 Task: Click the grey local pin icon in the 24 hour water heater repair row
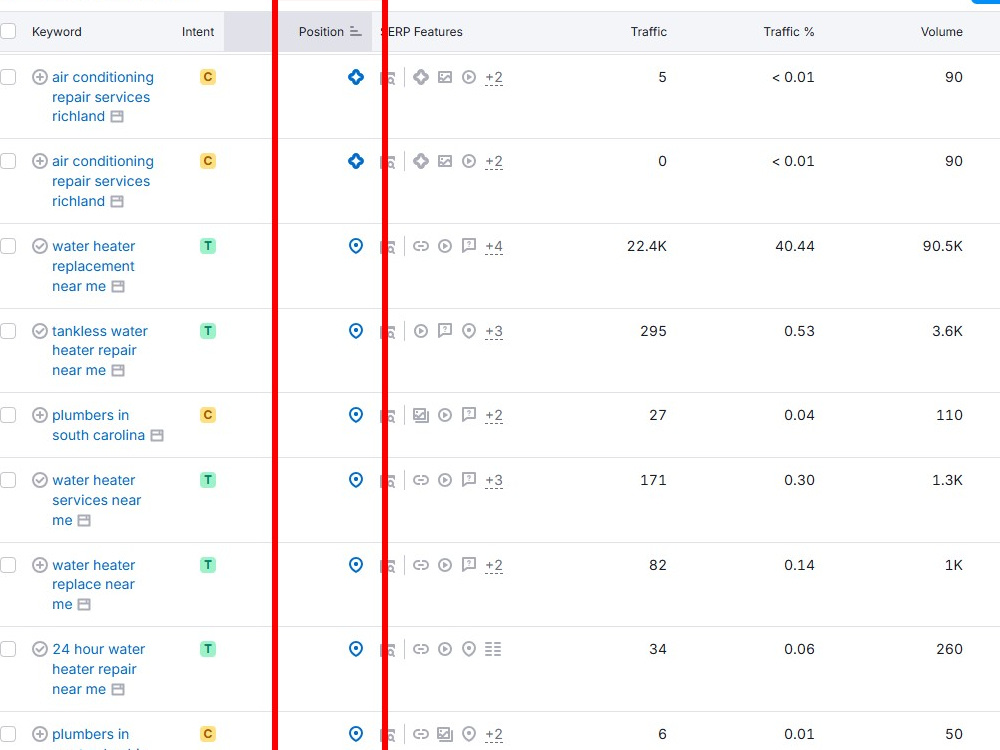click(469, 649)
